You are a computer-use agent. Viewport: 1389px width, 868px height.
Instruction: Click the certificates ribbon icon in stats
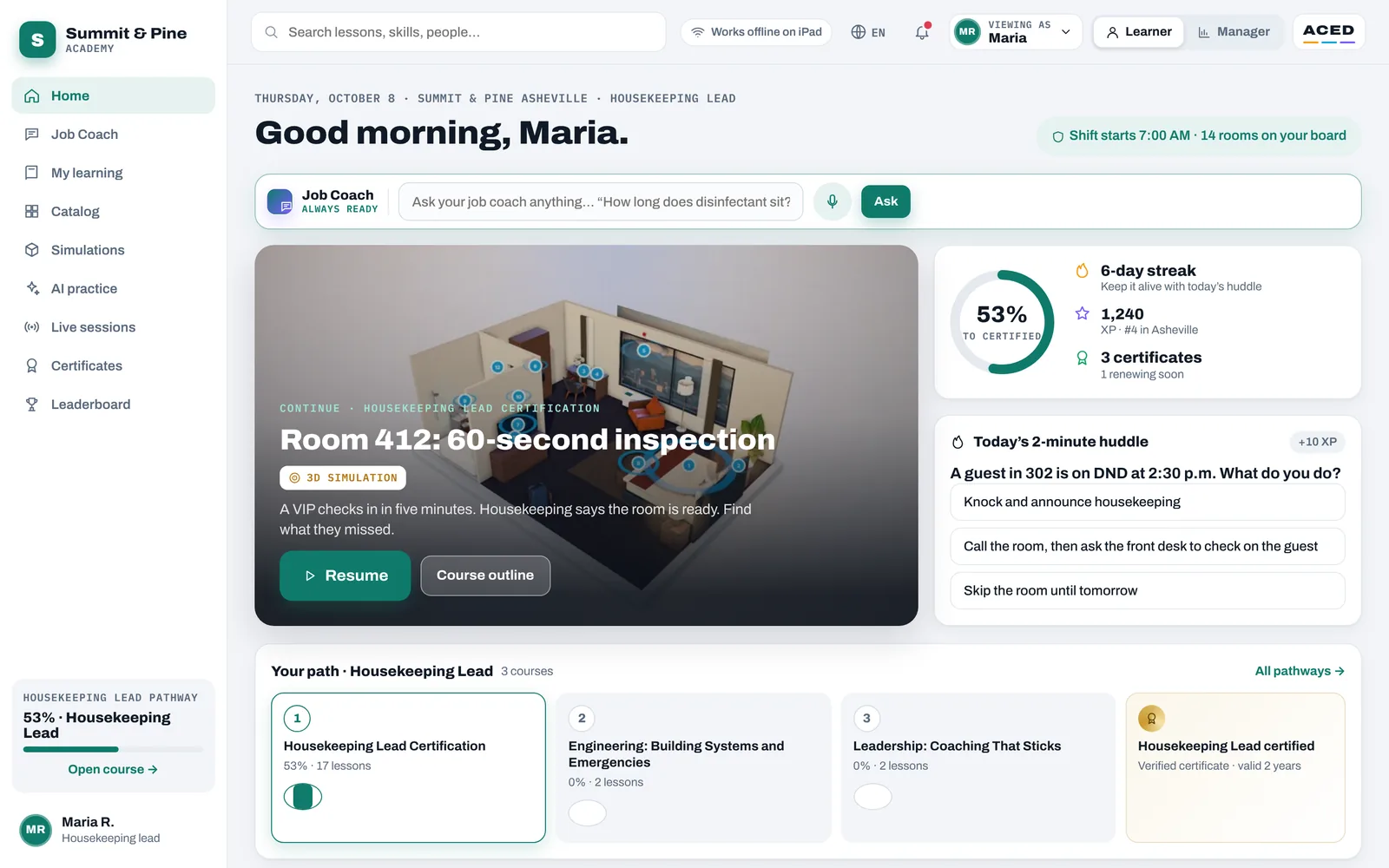(x=1082, y=358)
